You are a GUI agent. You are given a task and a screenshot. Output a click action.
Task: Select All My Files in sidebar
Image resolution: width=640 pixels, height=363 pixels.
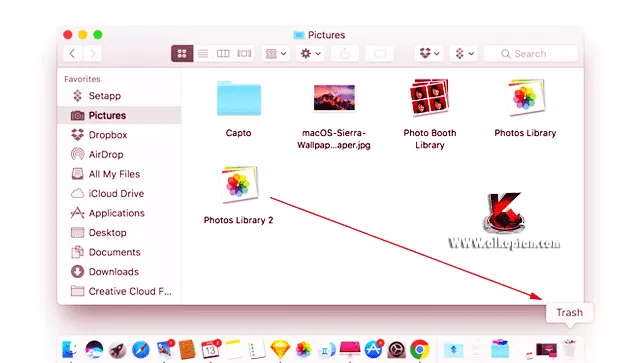119,174
